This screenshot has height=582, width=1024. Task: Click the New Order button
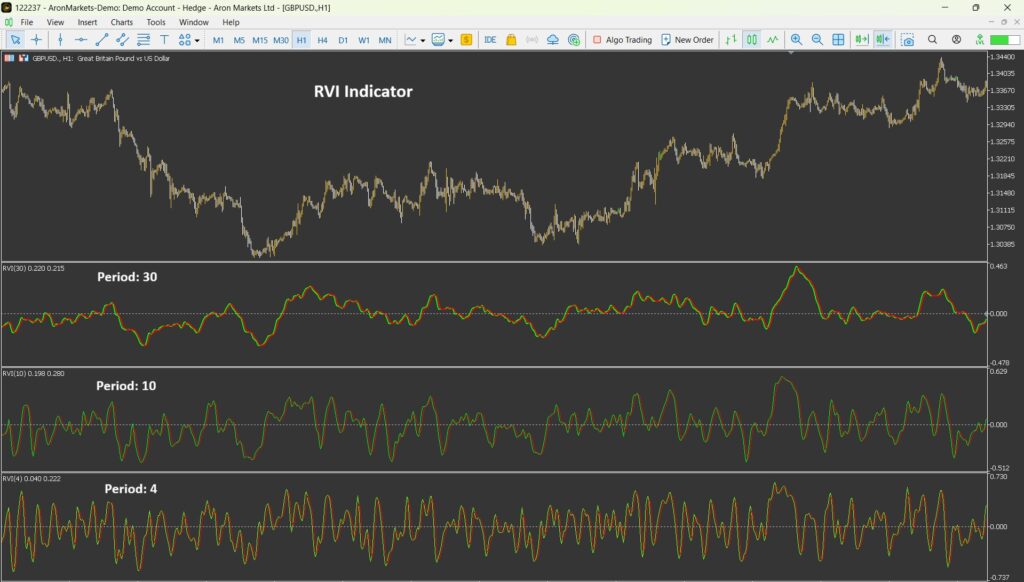pyautogui.click(x=687, y=40)
